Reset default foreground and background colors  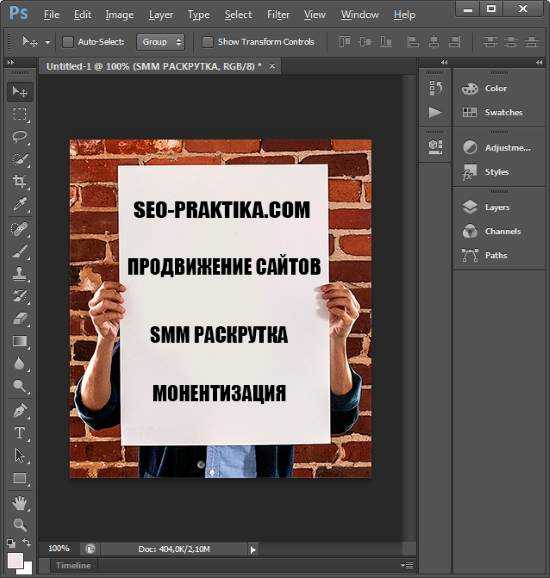(11, 543)
